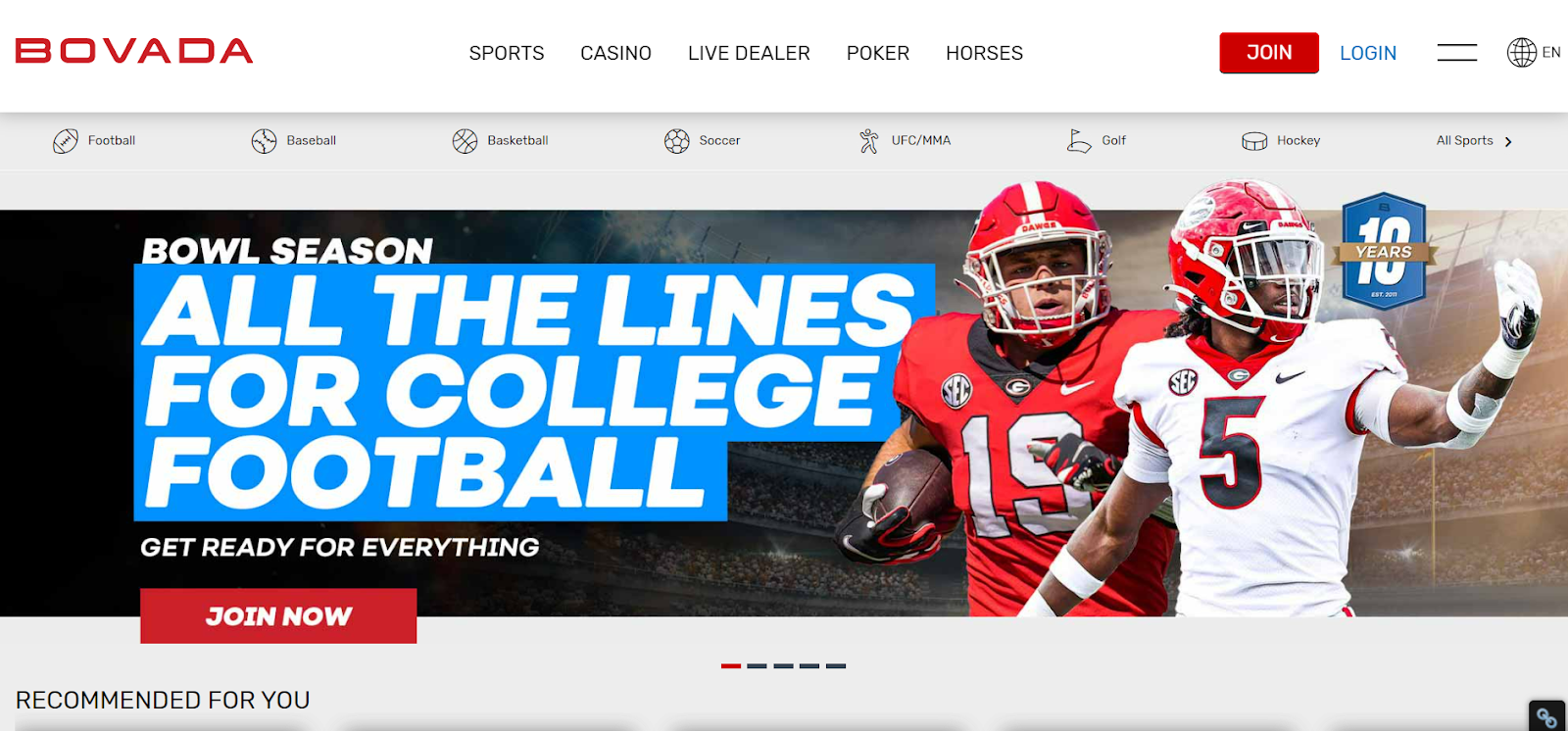Open the globe language icon
The image size is (1568, 731).
pyautogui.click(x=1522, y=53)
